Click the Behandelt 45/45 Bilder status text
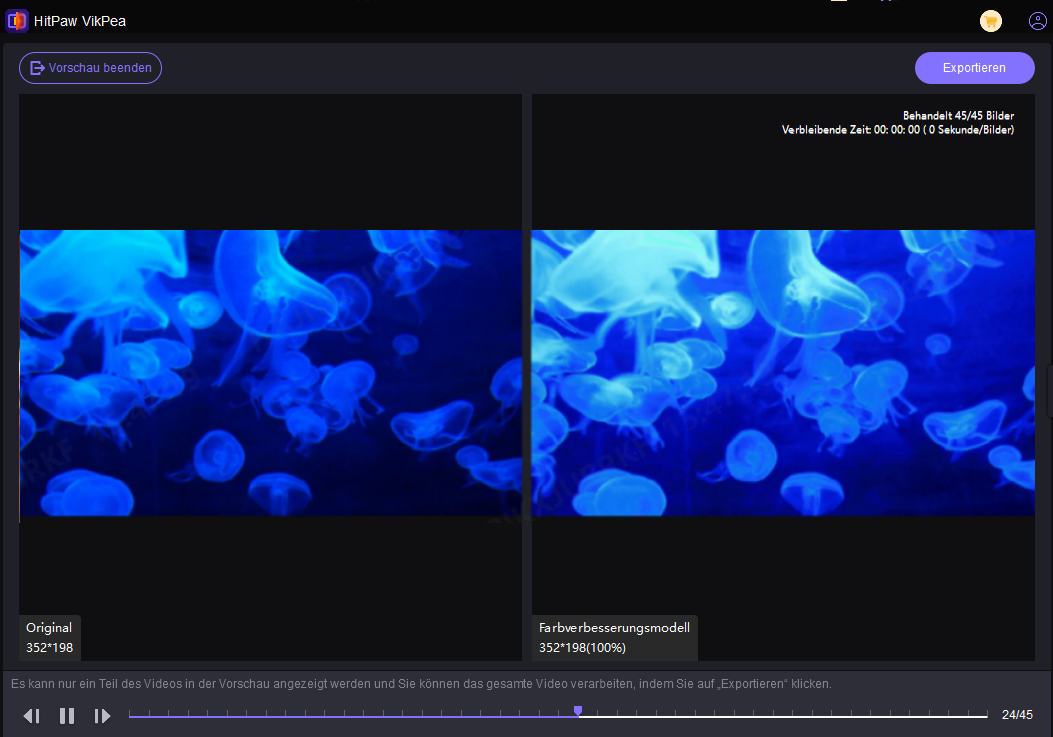 click(958, 116)
